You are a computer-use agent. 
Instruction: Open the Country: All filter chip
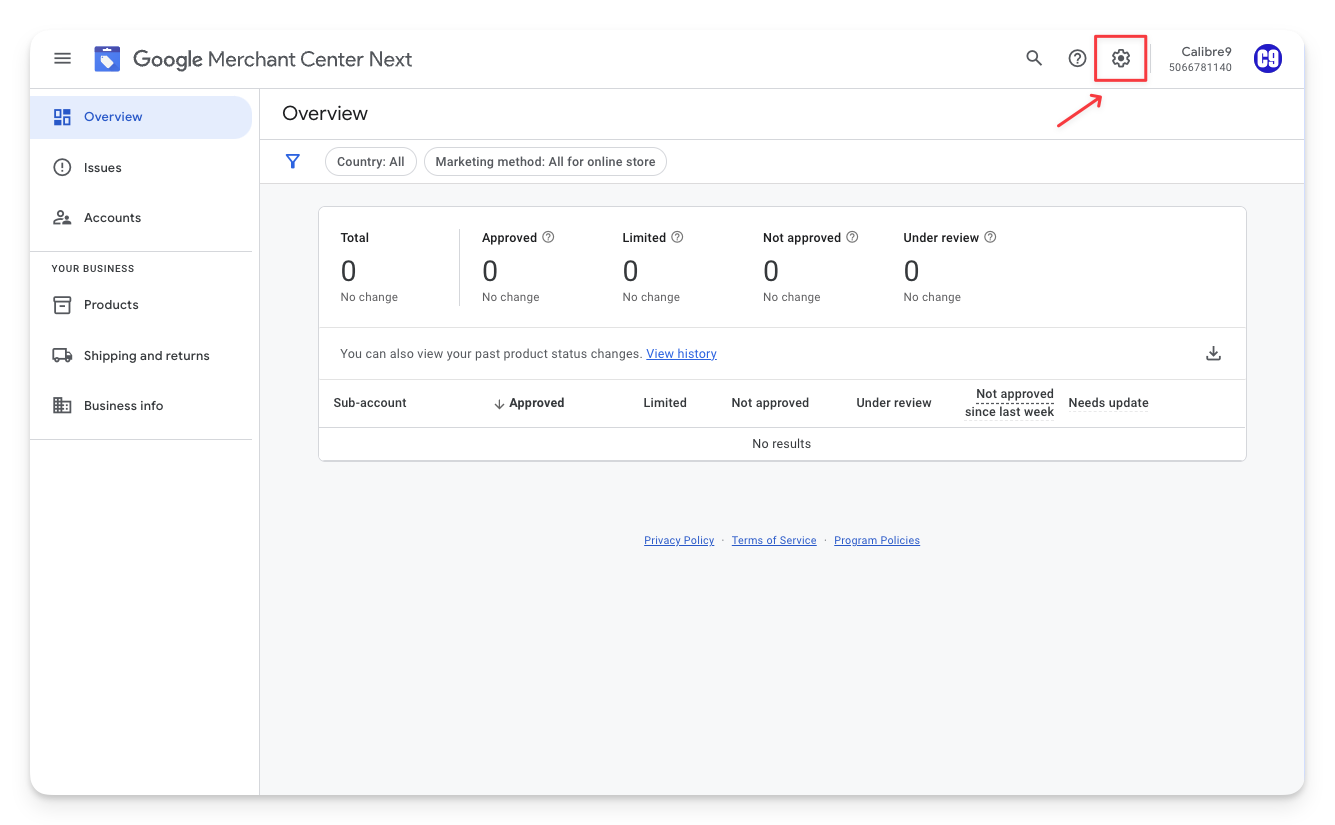pyautogui.click(x=370, y=162)
